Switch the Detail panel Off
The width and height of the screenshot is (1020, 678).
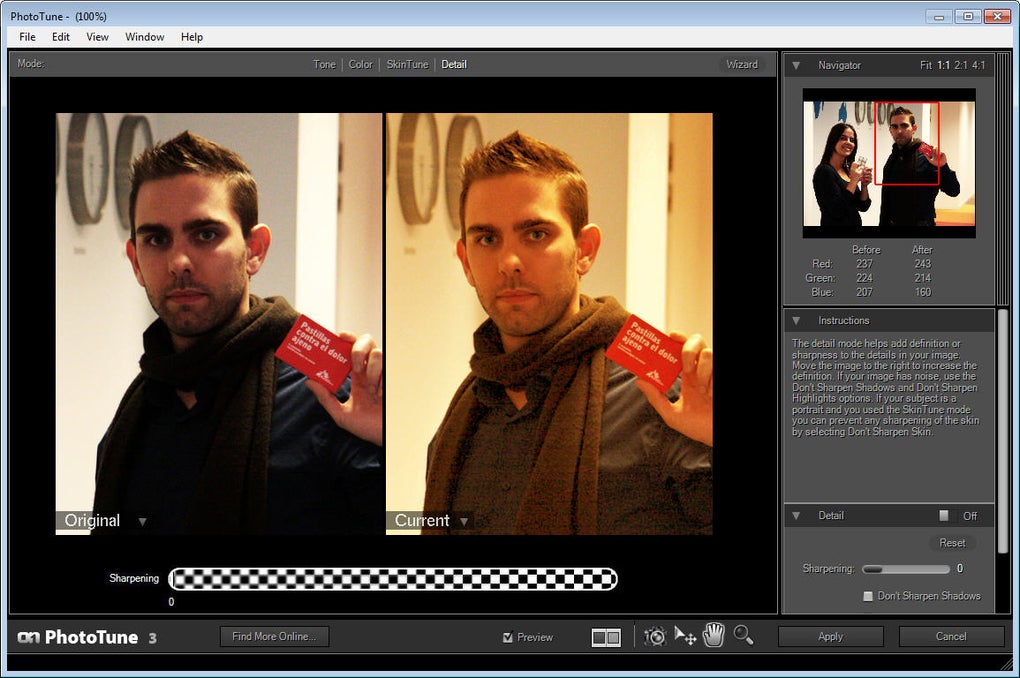pos(944,515)
